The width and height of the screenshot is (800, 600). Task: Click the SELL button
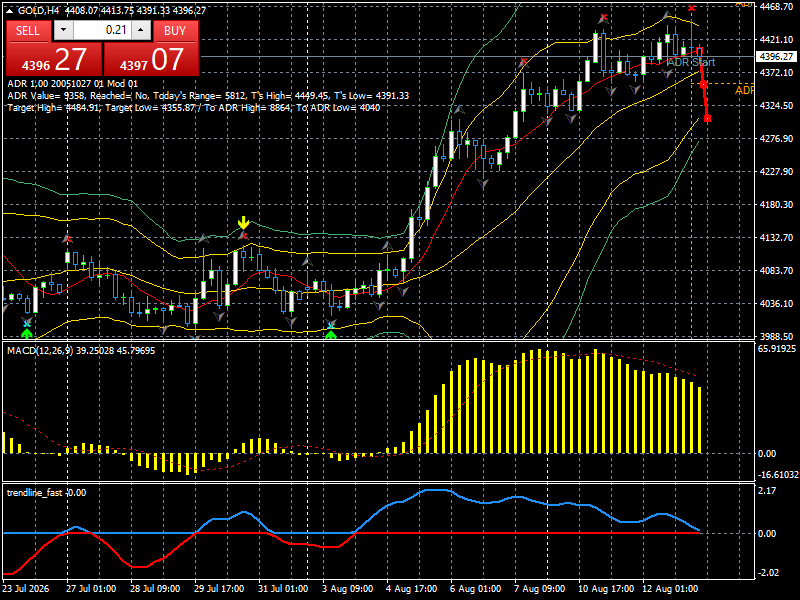click(x=28, y=31)
